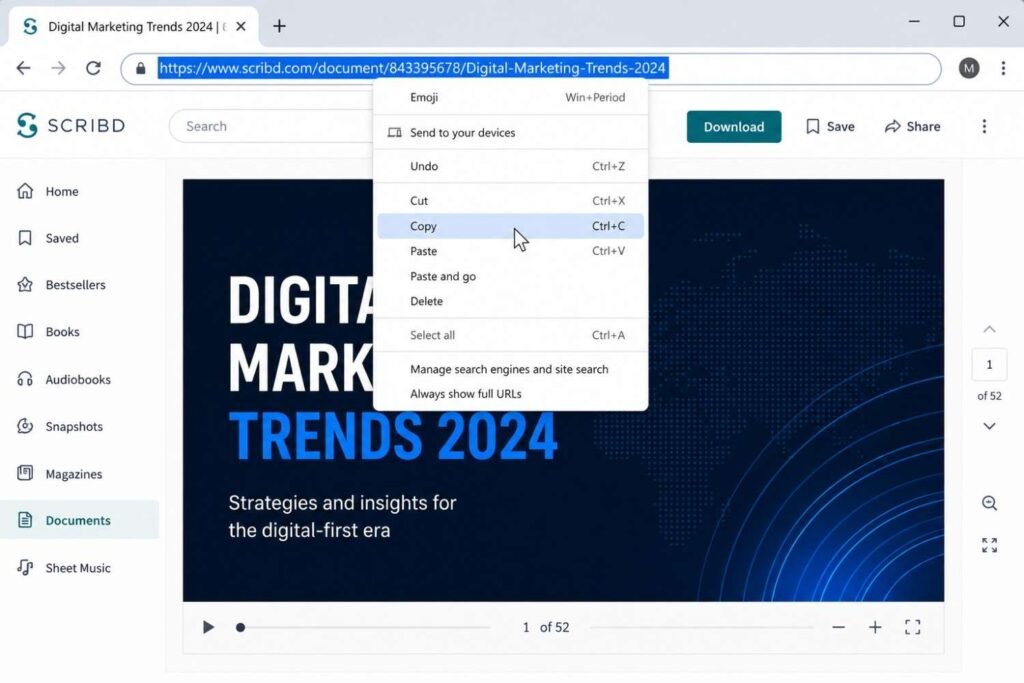Zoom out with minus button
The width and height of the screenshot is (1024, 683).
click(839, 627)
